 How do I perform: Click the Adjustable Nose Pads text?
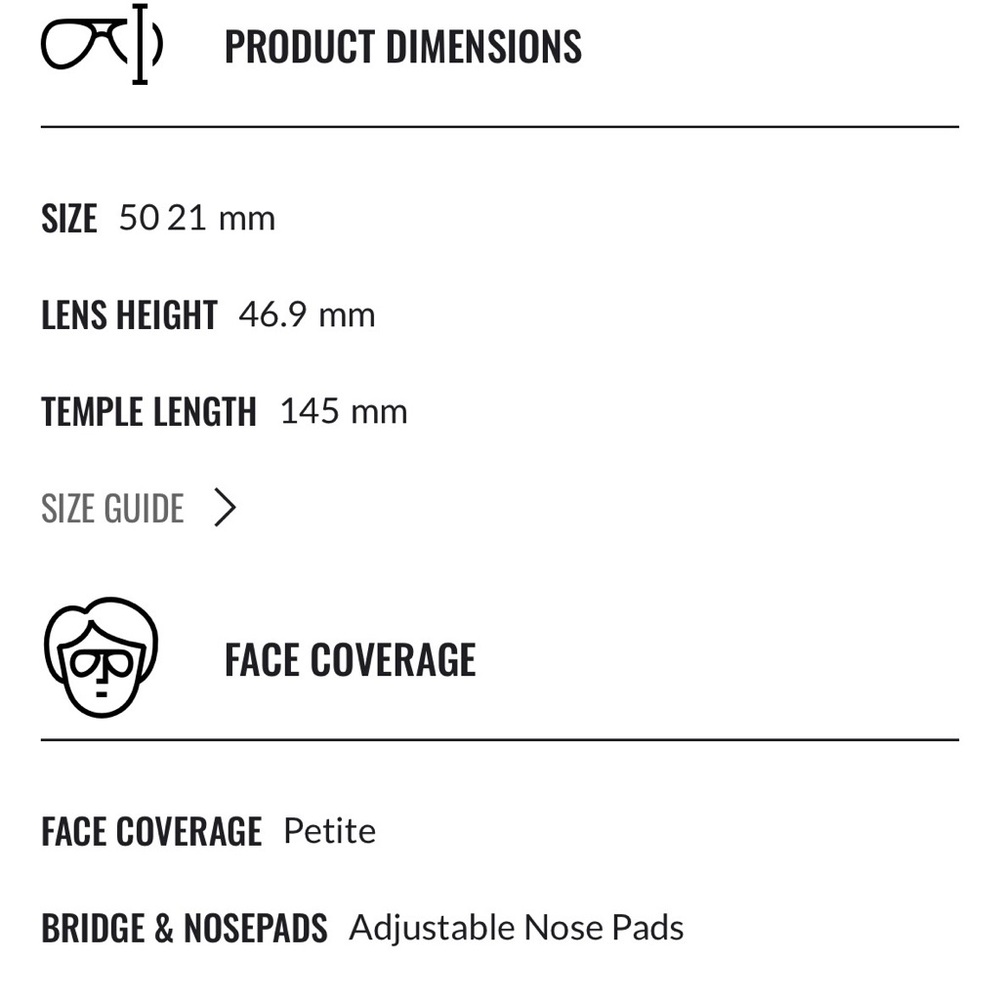pyautogui.click(x=516, y=927)
